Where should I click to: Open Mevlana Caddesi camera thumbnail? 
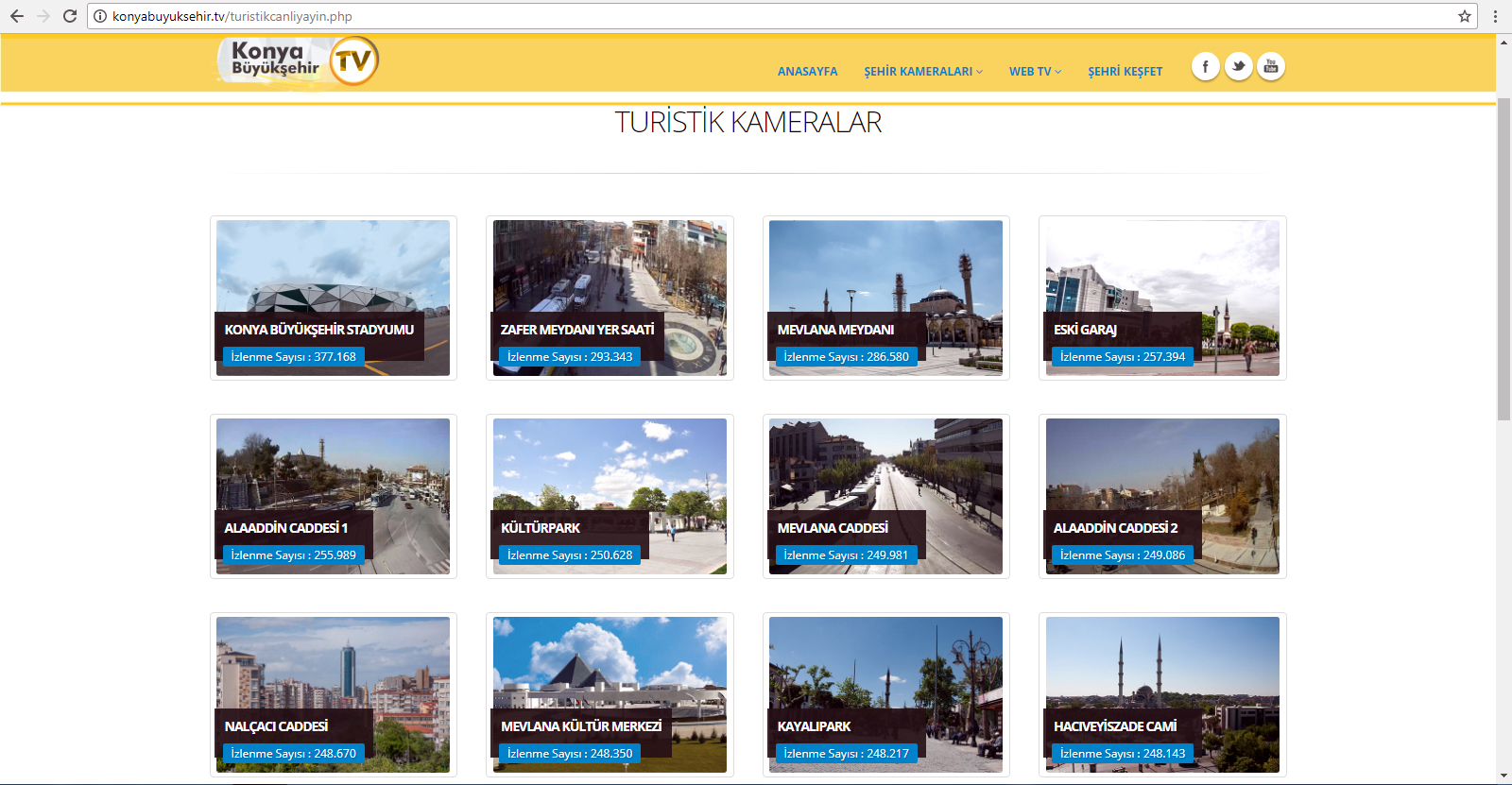[x=885, y=496]
